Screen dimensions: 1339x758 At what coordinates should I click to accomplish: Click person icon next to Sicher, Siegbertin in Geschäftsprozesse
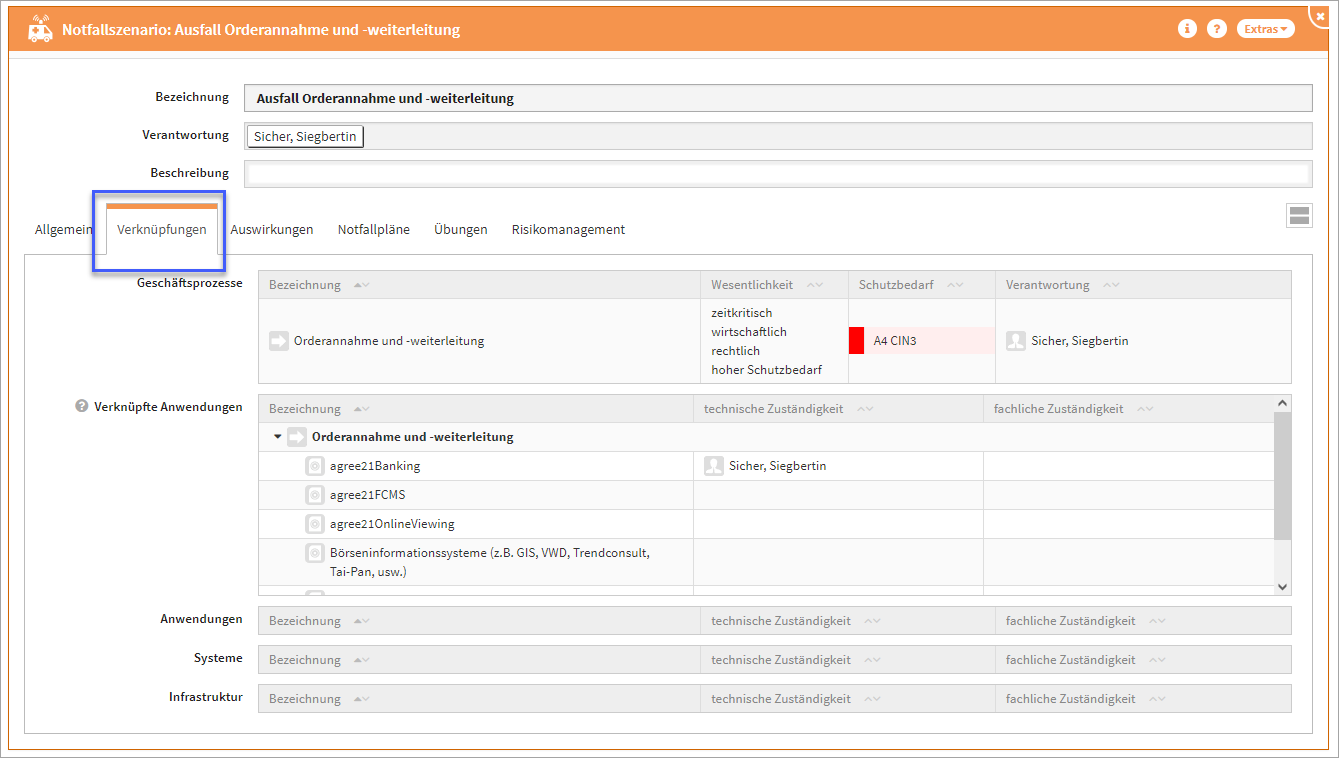coord(1016,341)
